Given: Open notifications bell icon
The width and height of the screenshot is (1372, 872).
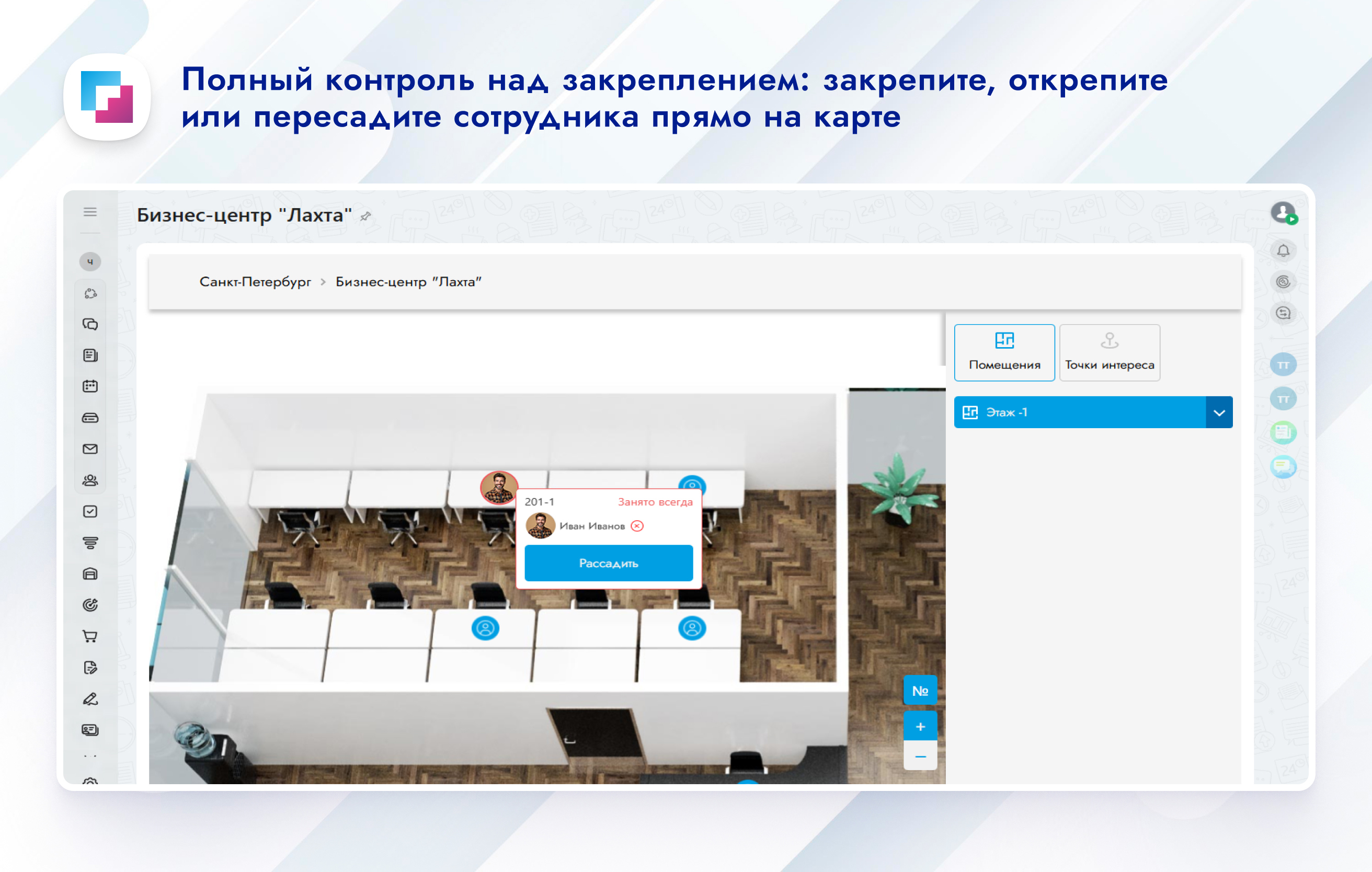Looking at the screenshot, I should pos(1283,250).
